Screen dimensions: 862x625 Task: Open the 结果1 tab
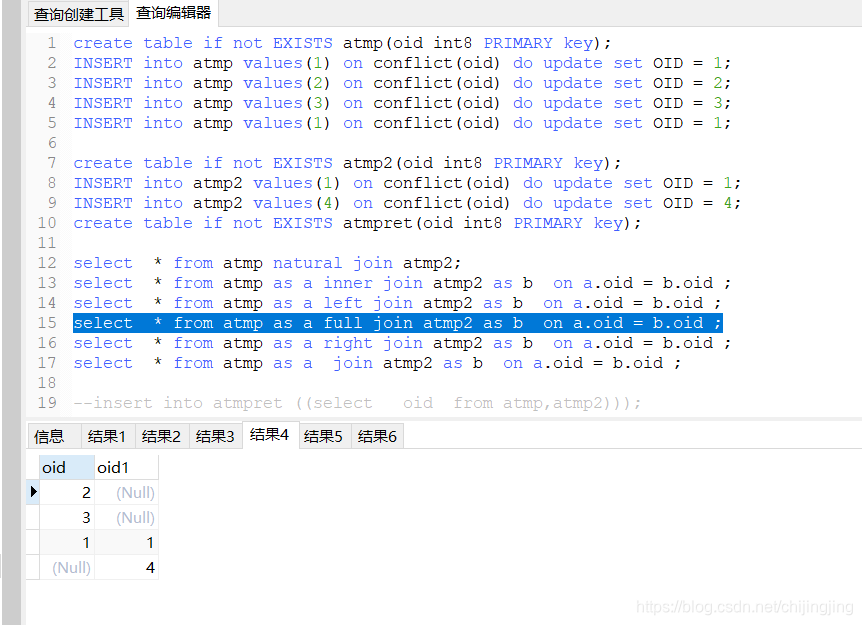pos(107,436)
